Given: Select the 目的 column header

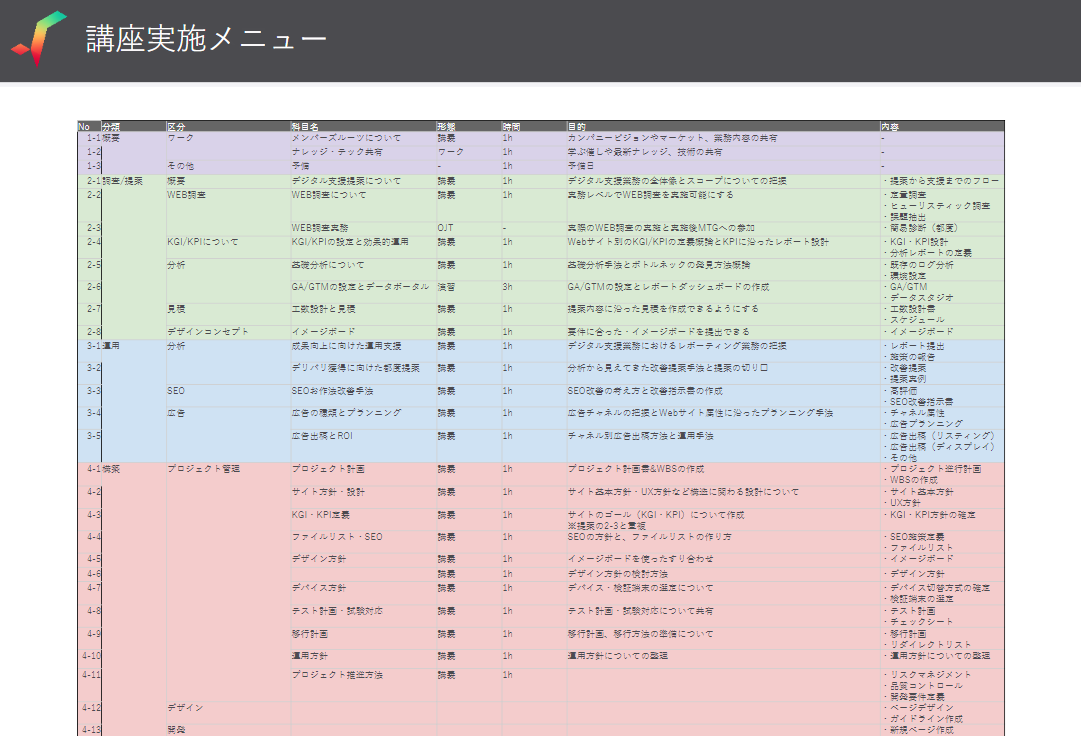Looking at the screenshot, I should tap(576, 127).
